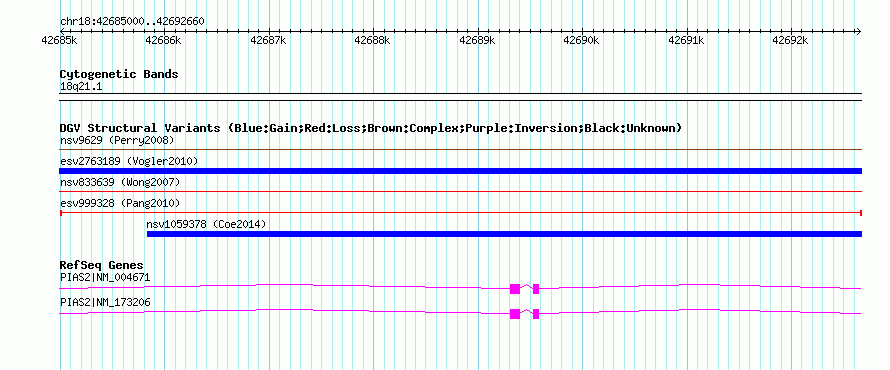This screenshot has height=370, width=890.
Task: Select the Cytogenetic Bands track title
Action: [119, 74]
